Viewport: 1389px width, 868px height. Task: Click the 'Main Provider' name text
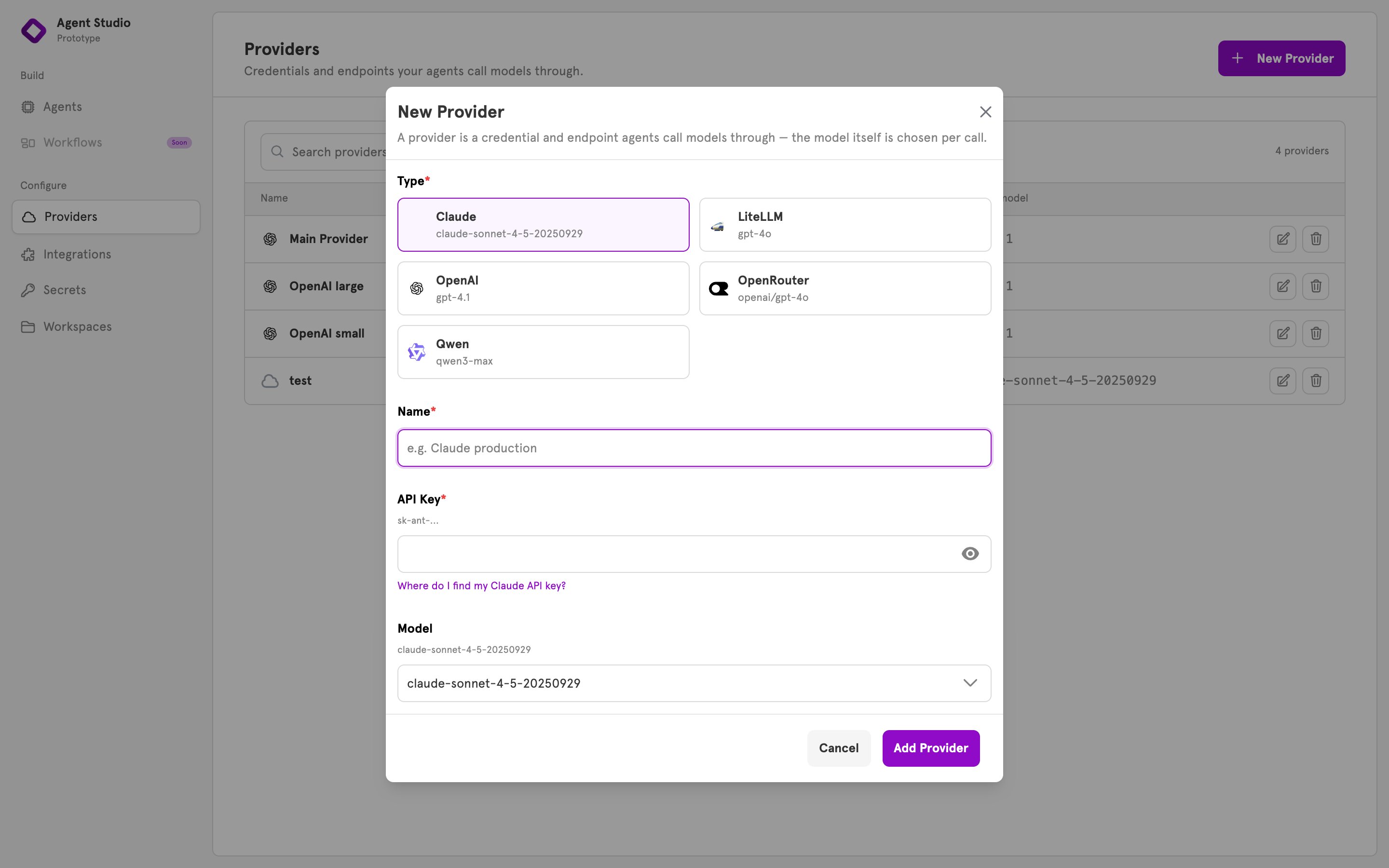[x=328, y=239]
